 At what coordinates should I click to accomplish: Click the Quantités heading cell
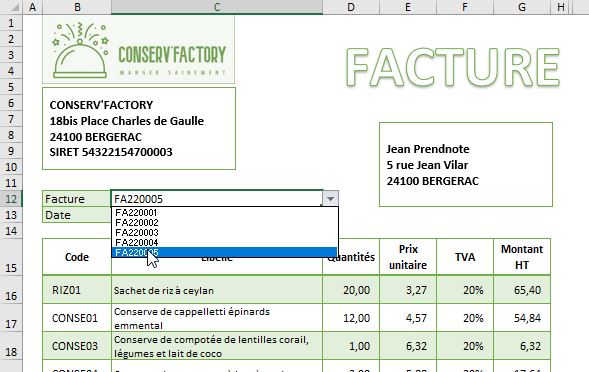(x=351, y=257)
